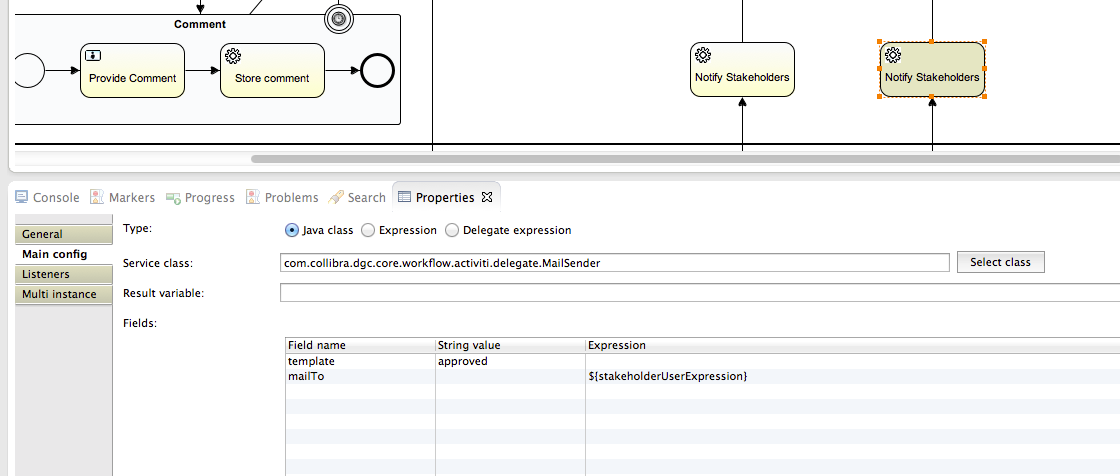Screen dimensions: 1120x476
Task: Select the Store comment service task
Action: 272,70
